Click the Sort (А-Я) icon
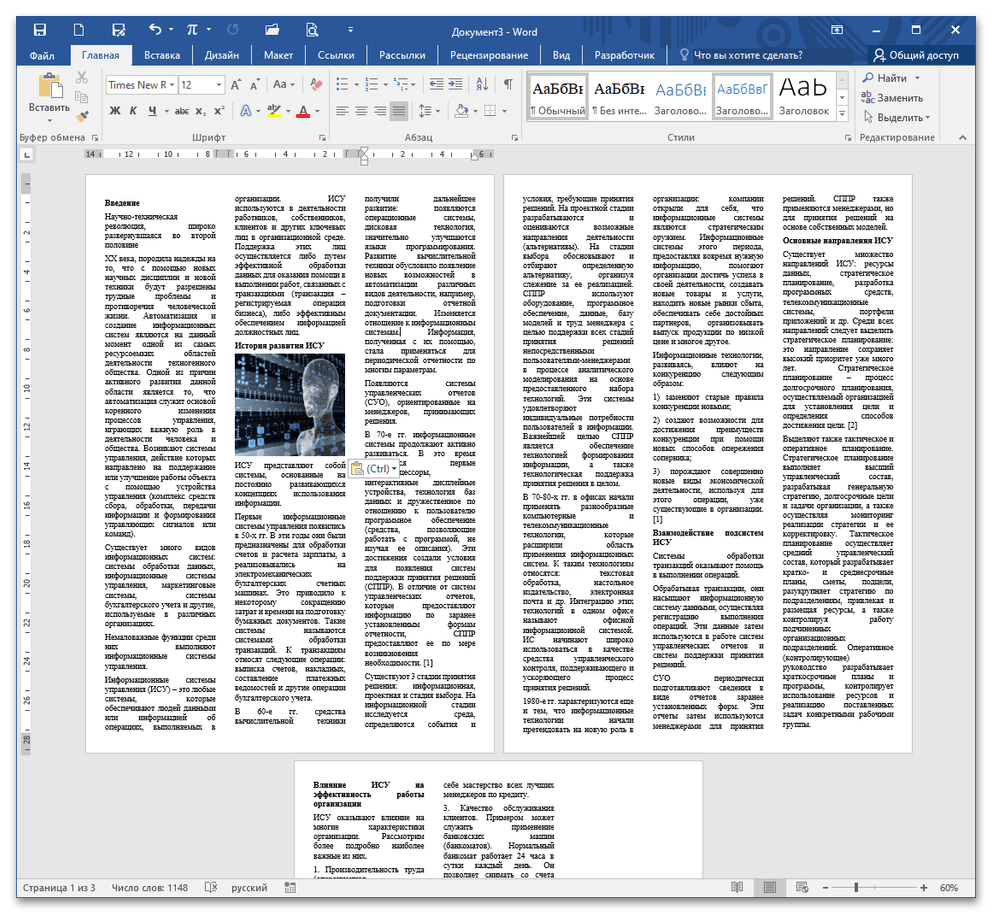Screen dimensions: 992x914 tap(482, 85)
